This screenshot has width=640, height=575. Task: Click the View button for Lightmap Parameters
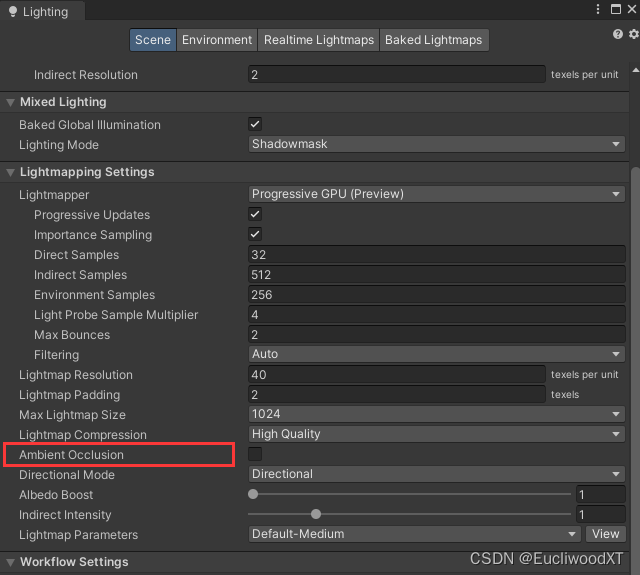click(606, 534)
